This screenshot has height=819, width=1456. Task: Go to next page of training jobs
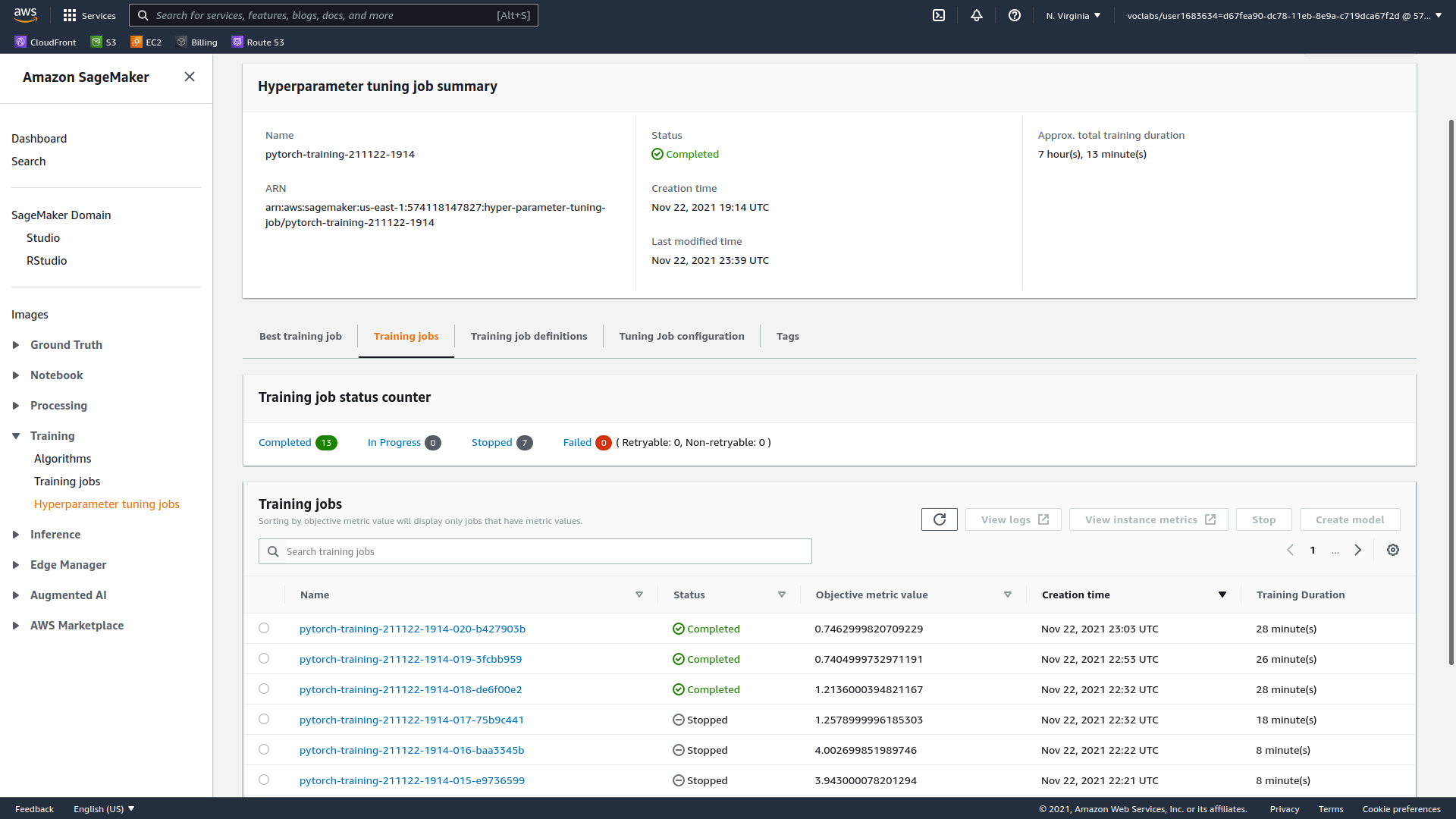(1358, 551)
